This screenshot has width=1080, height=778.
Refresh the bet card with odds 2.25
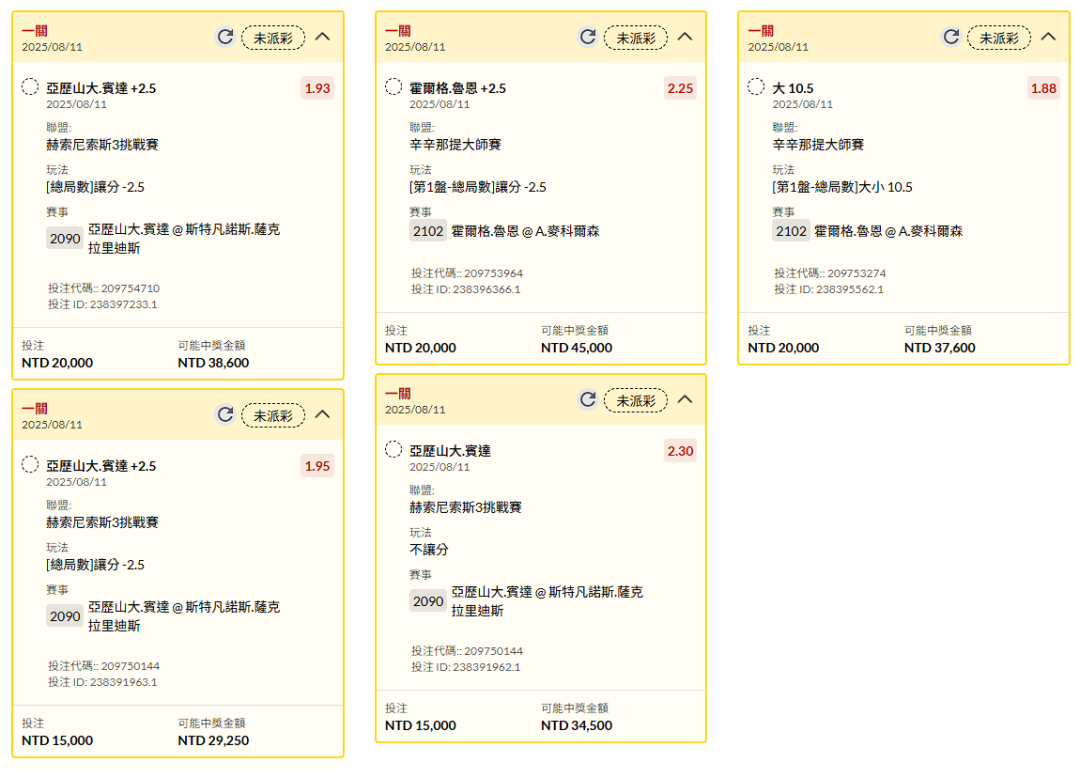click(588, 37)
